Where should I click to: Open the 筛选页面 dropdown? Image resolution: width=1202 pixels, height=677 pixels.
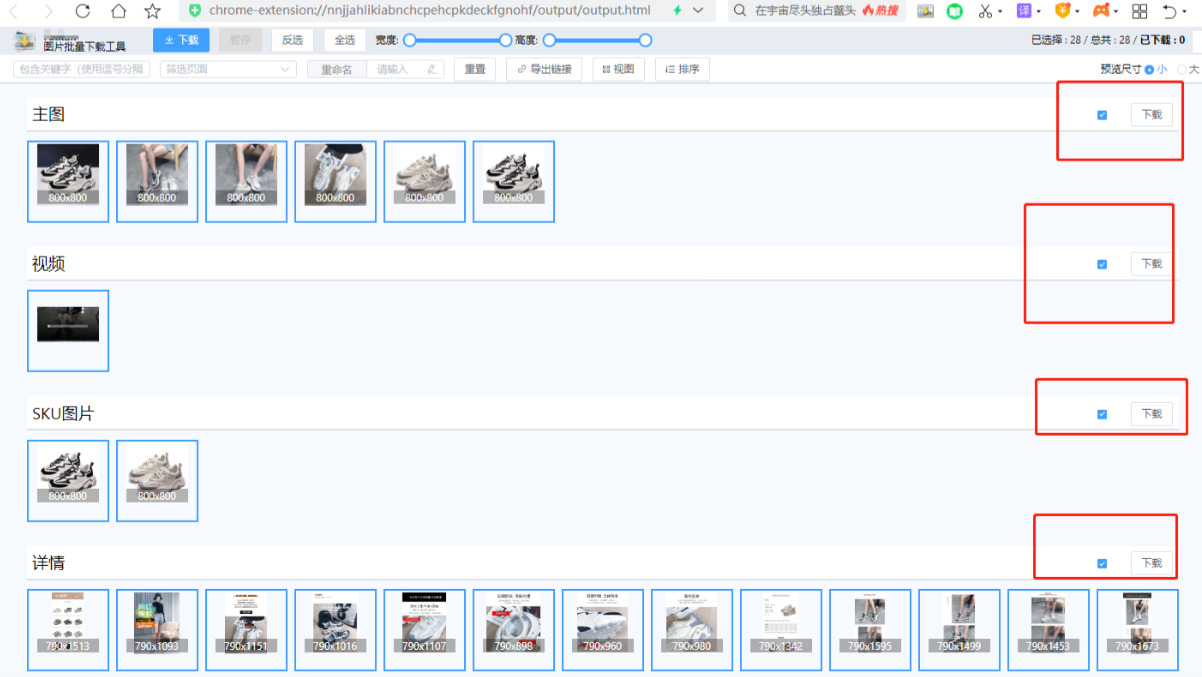228,70
